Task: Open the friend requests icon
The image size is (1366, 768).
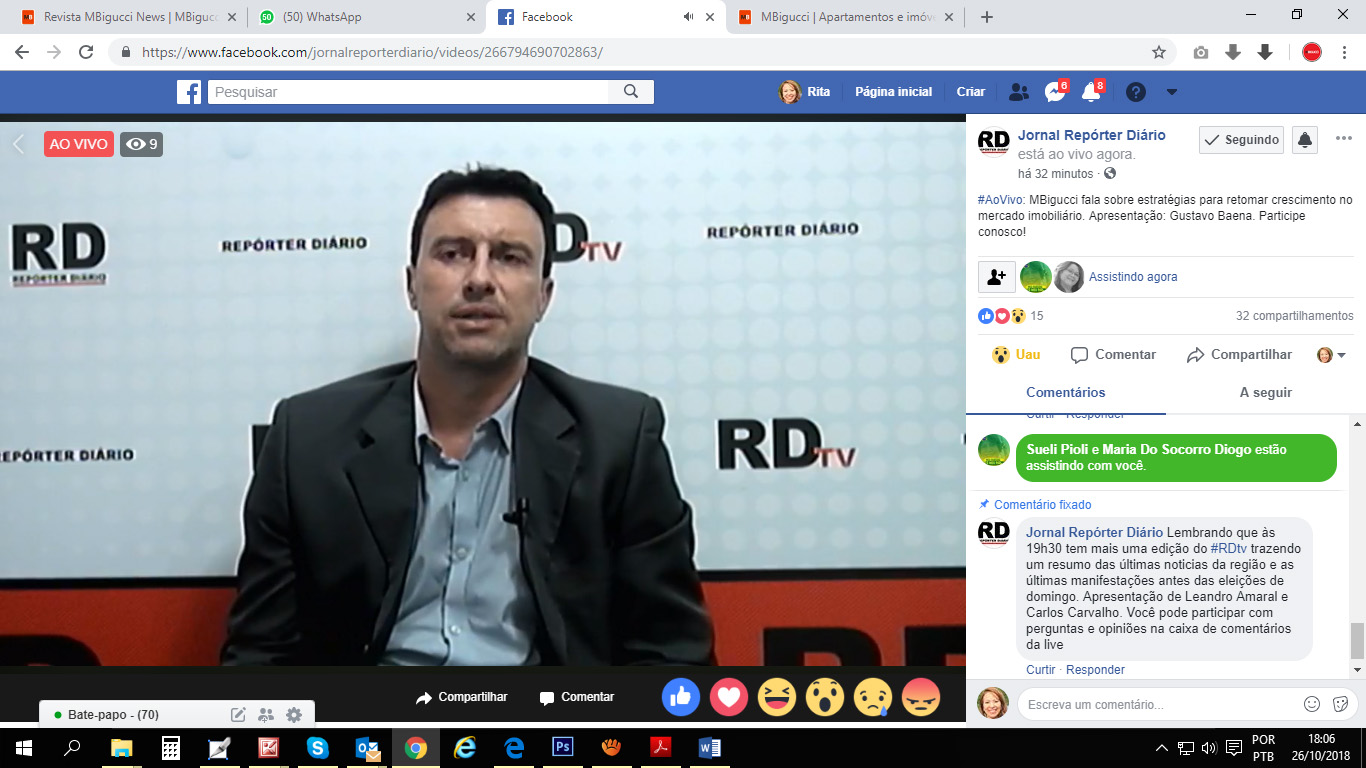Action: (1019, 92)
